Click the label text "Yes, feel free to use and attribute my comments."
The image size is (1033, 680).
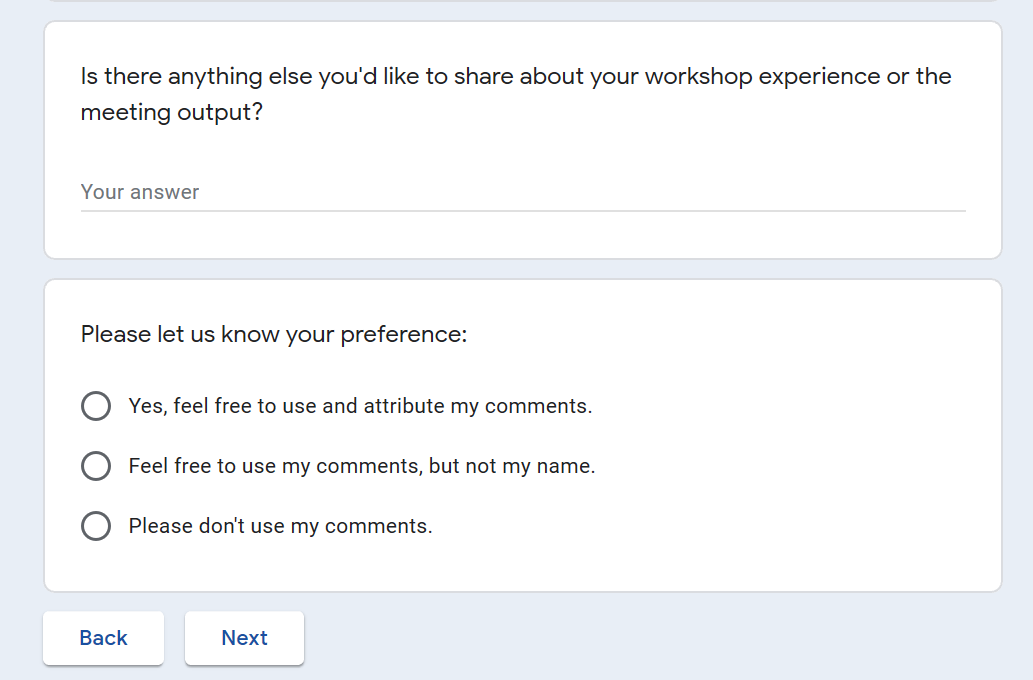tap(360, 406)
